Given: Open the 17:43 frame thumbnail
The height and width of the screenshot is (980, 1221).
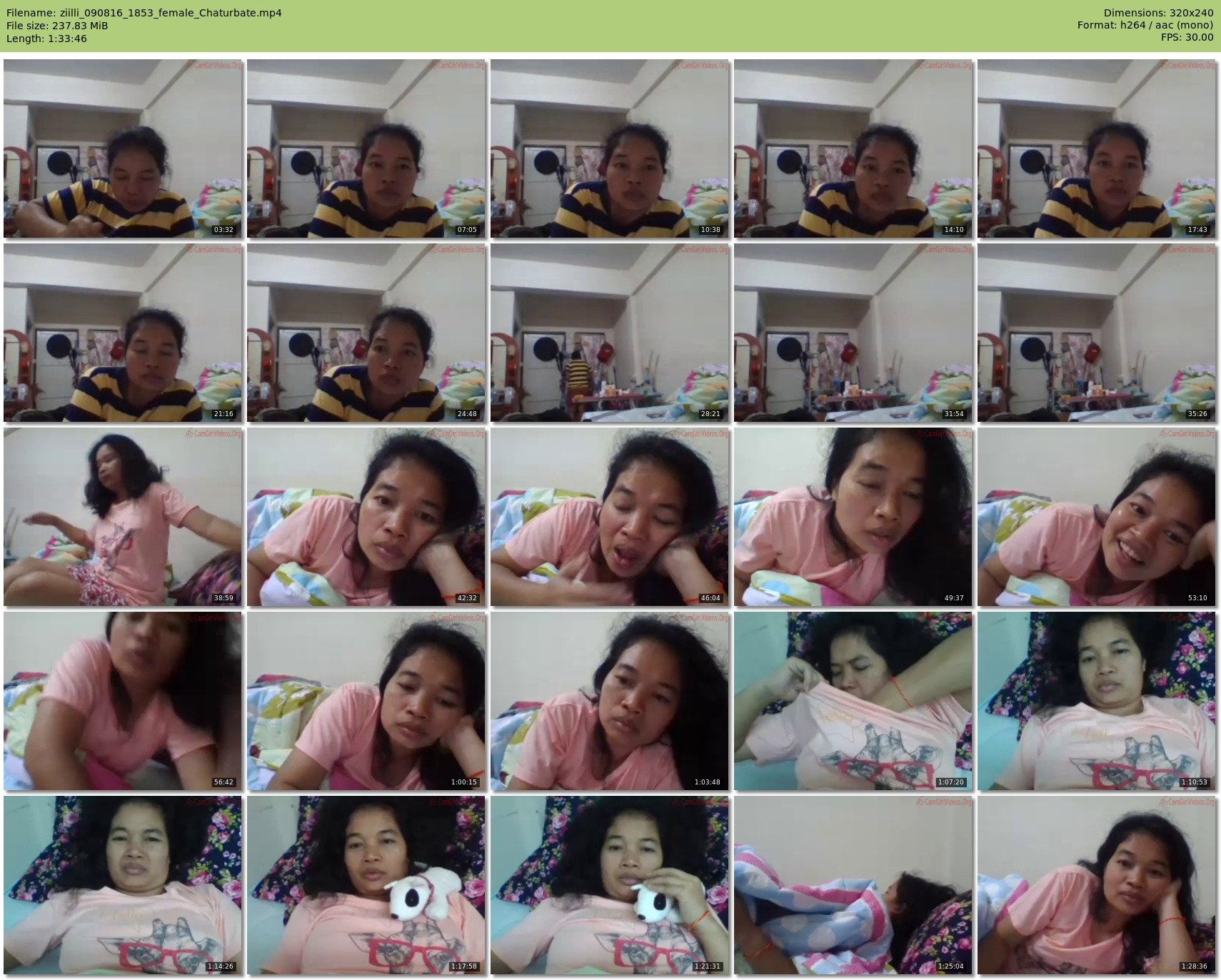Looking at the screenshot, I should tap(1097, 148).
